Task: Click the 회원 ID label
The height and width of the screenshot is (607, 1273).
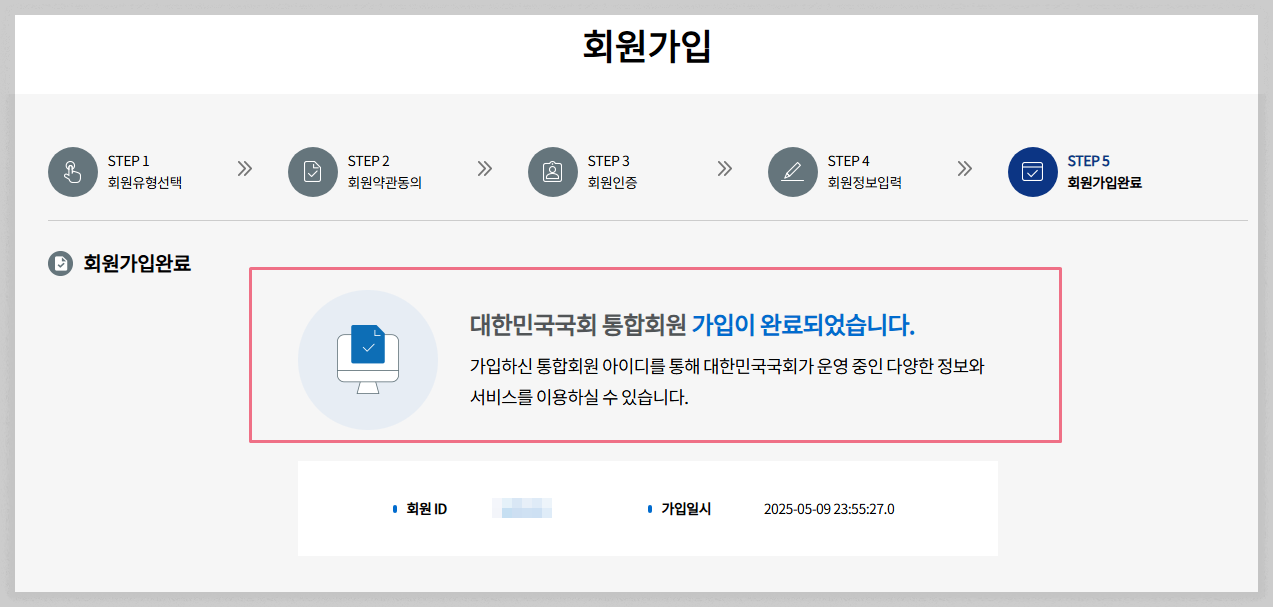Action: [427, 509]
